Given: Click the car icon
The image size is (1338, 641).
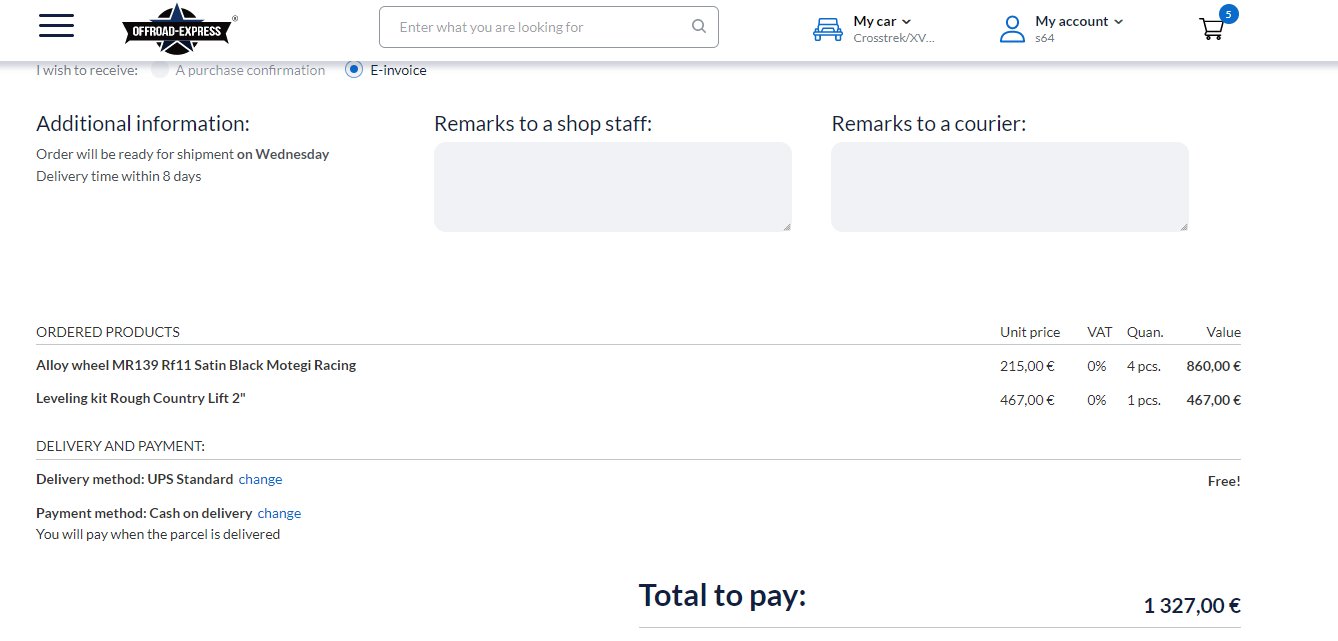Looking at the screenshot, I should (828, 29).
